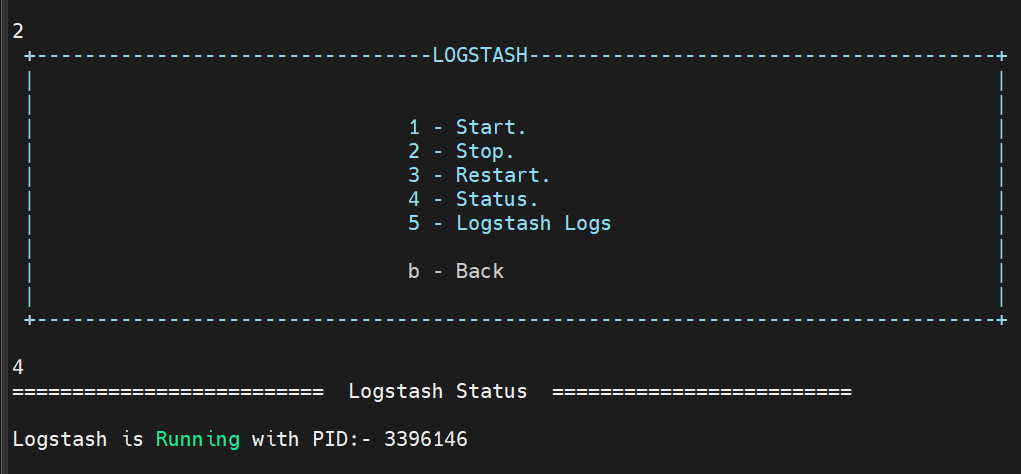1021x474 pixels.
Task: Select the "1 - Start." menu option
Action: (x=467, y=127)
